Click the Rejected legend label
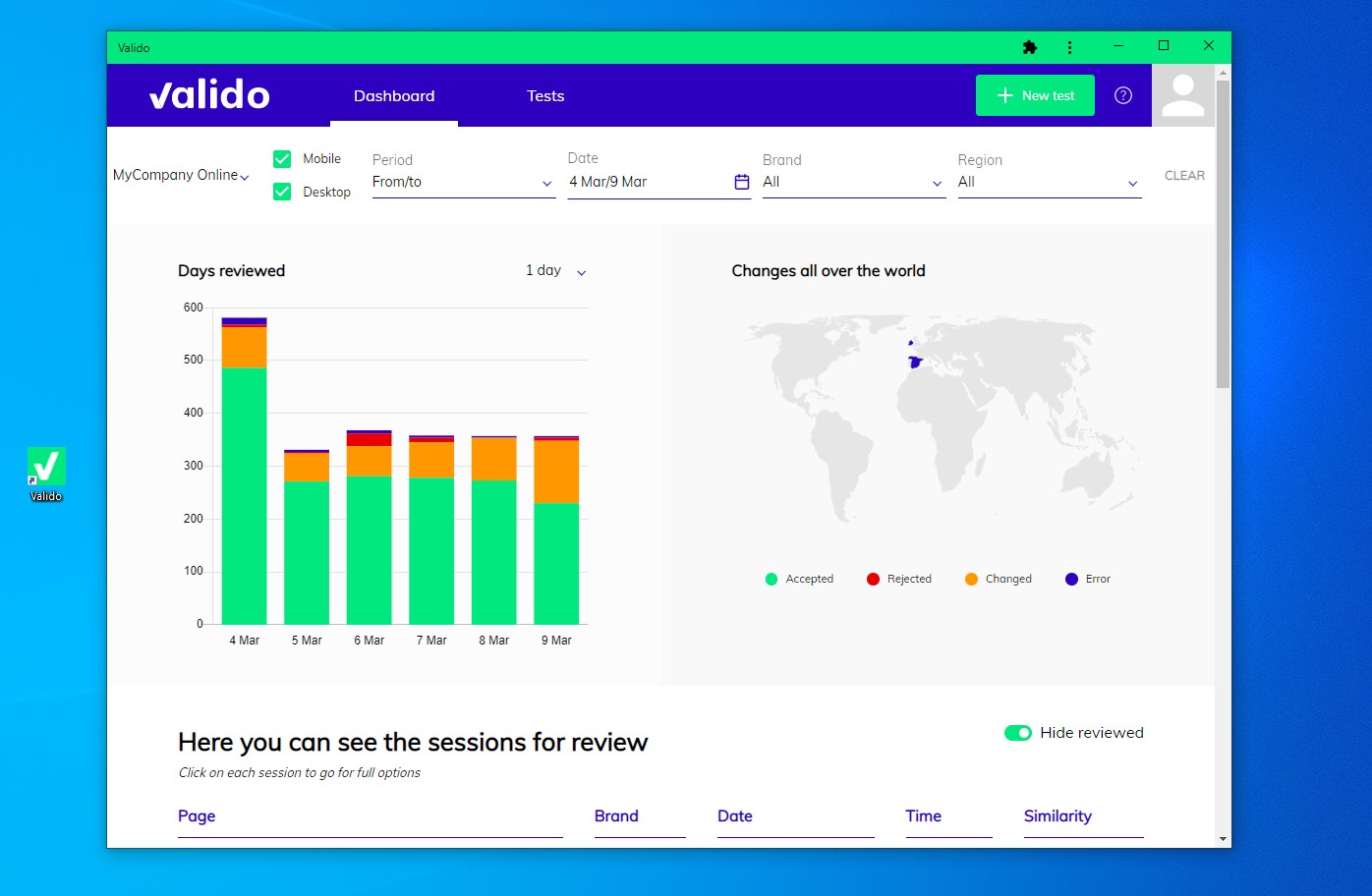The width and height of the screenshot is (1372, 896). [x=909, y=579]
